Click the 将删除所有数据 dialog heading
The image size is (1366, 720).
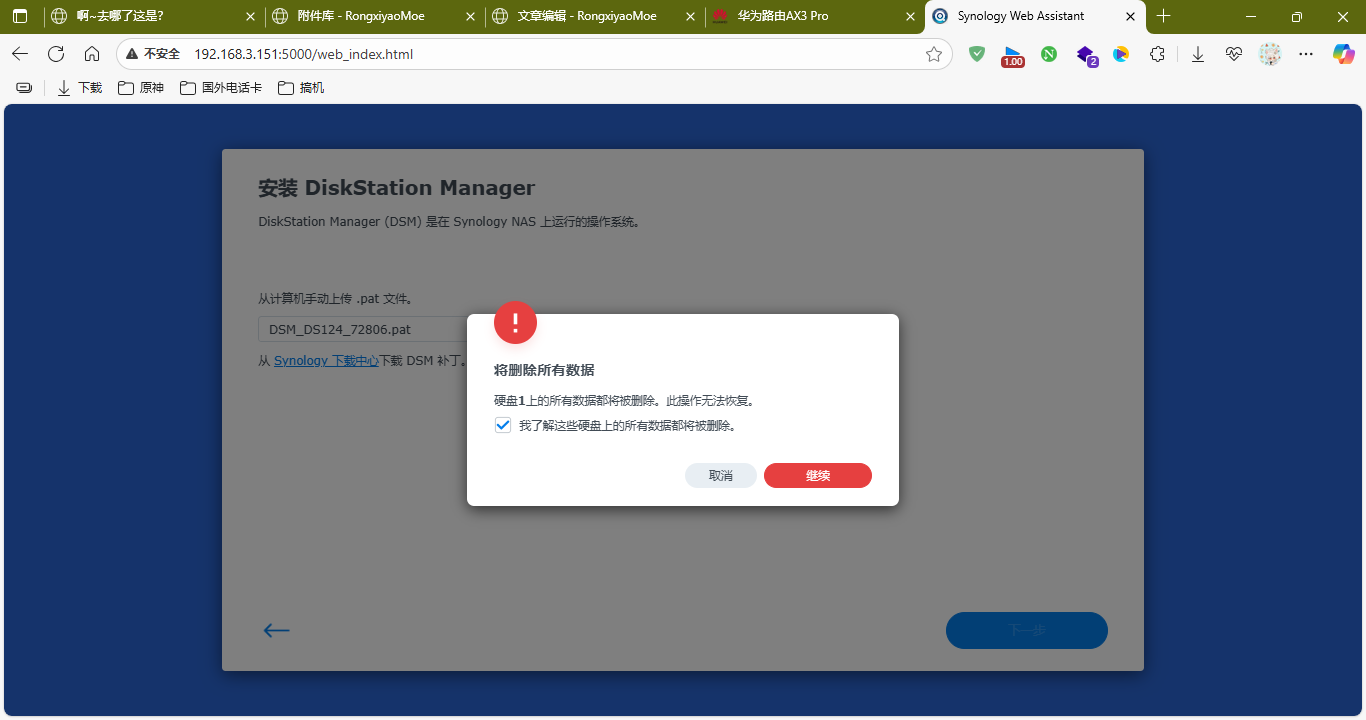pos(544,370)
